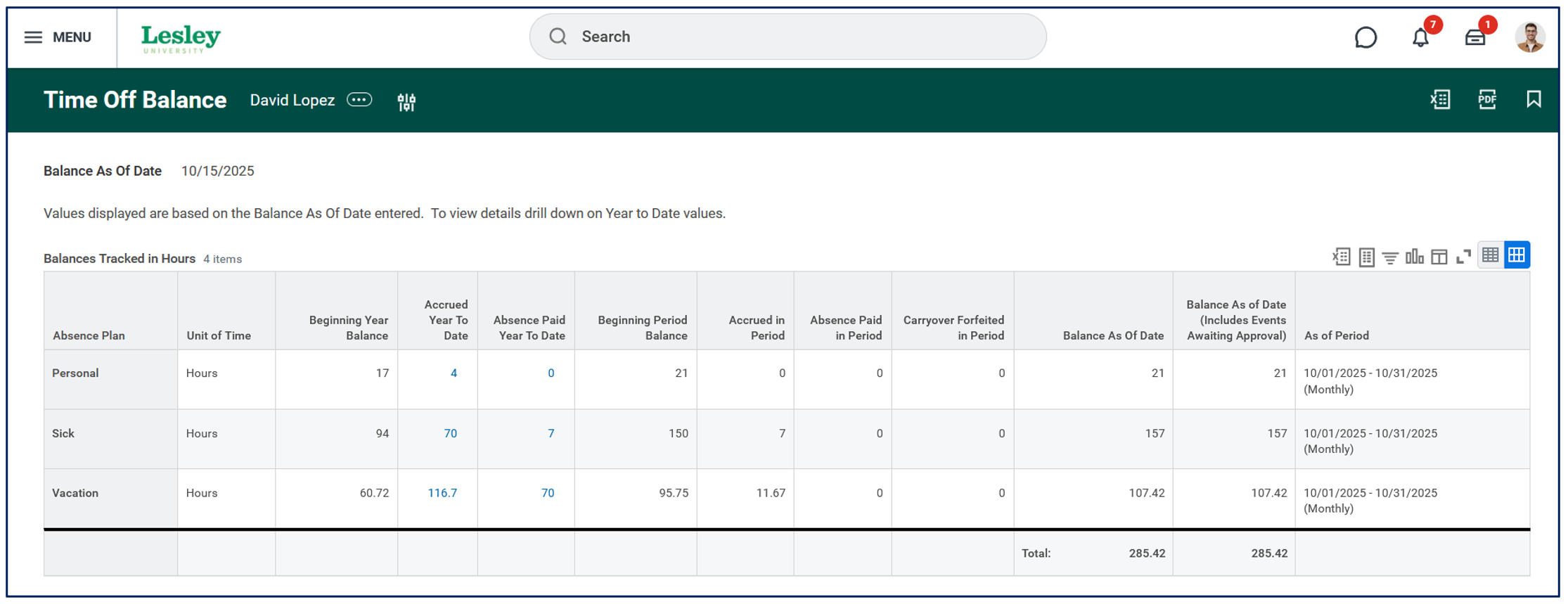1568x604 pixels.
Task: Open the user profile avatar
Action: (x=1530, y=37)
